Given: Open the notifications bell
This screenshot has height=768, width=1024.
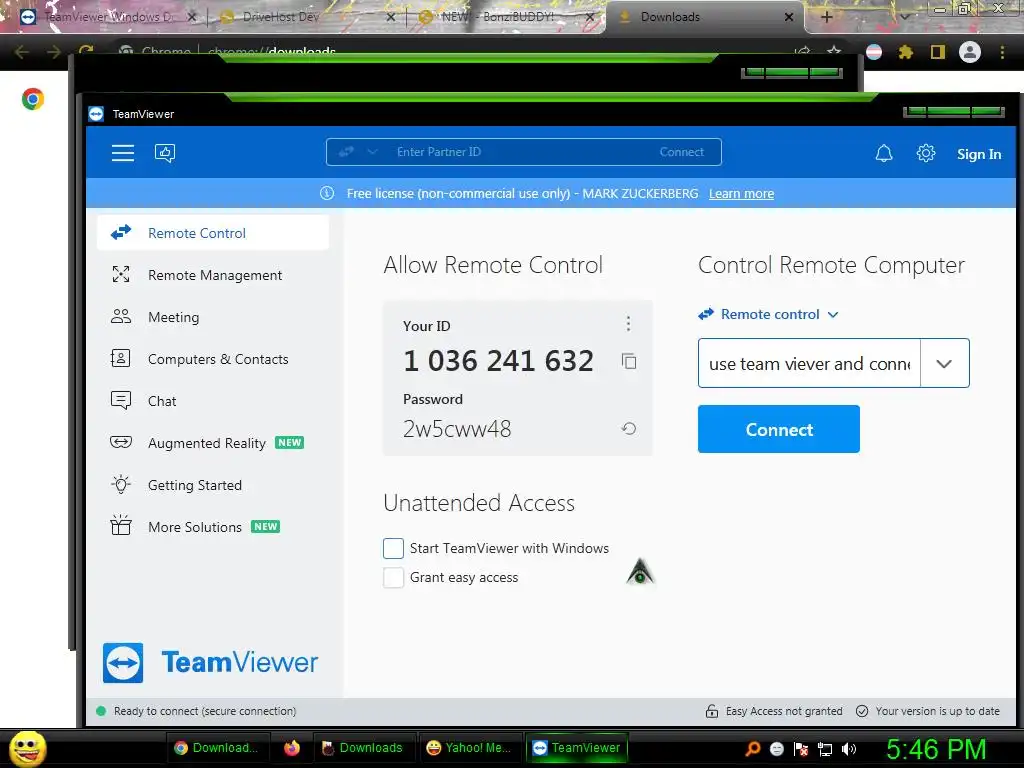Looking at the screenshot, I should point(884,153).
